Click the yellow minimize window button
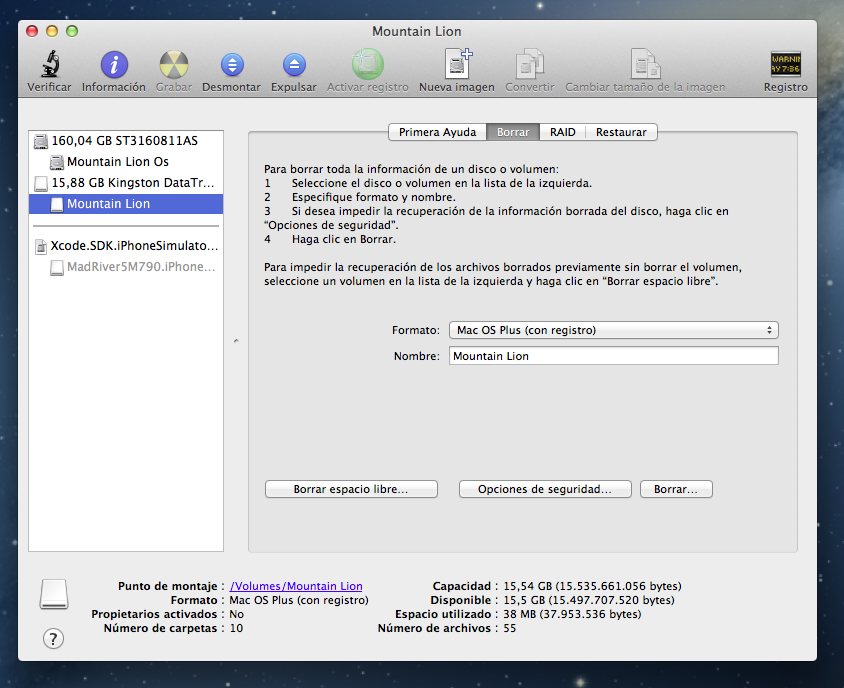The width and height of the screenshot is (844, 688). point(52,31)
